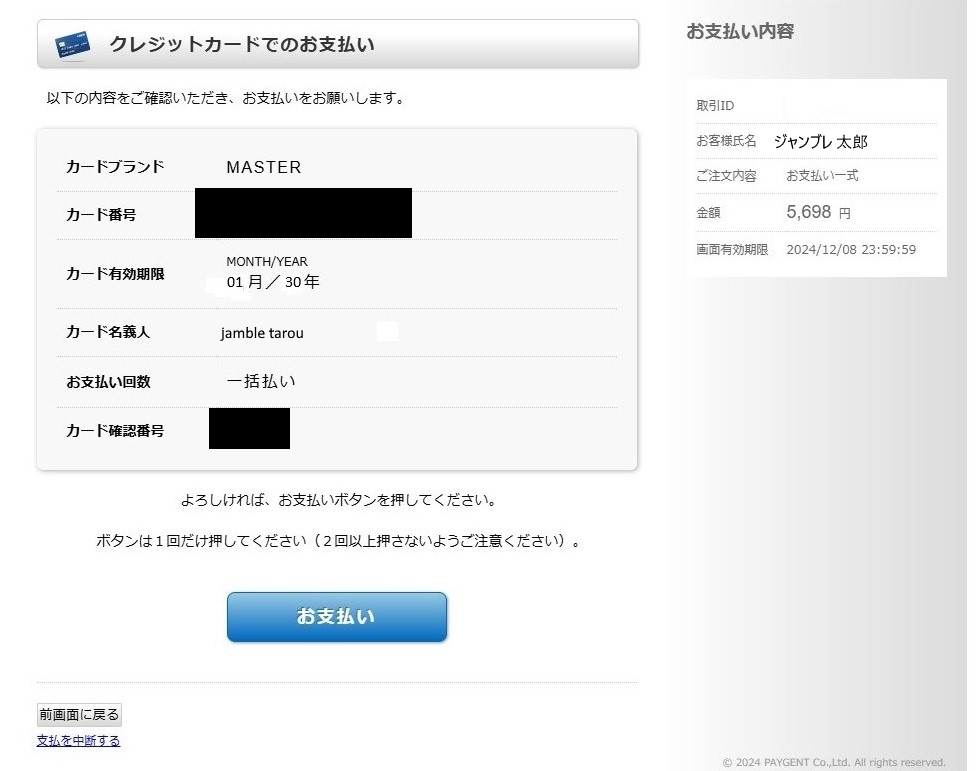Click the カード有効期限 label

[115, 273]
